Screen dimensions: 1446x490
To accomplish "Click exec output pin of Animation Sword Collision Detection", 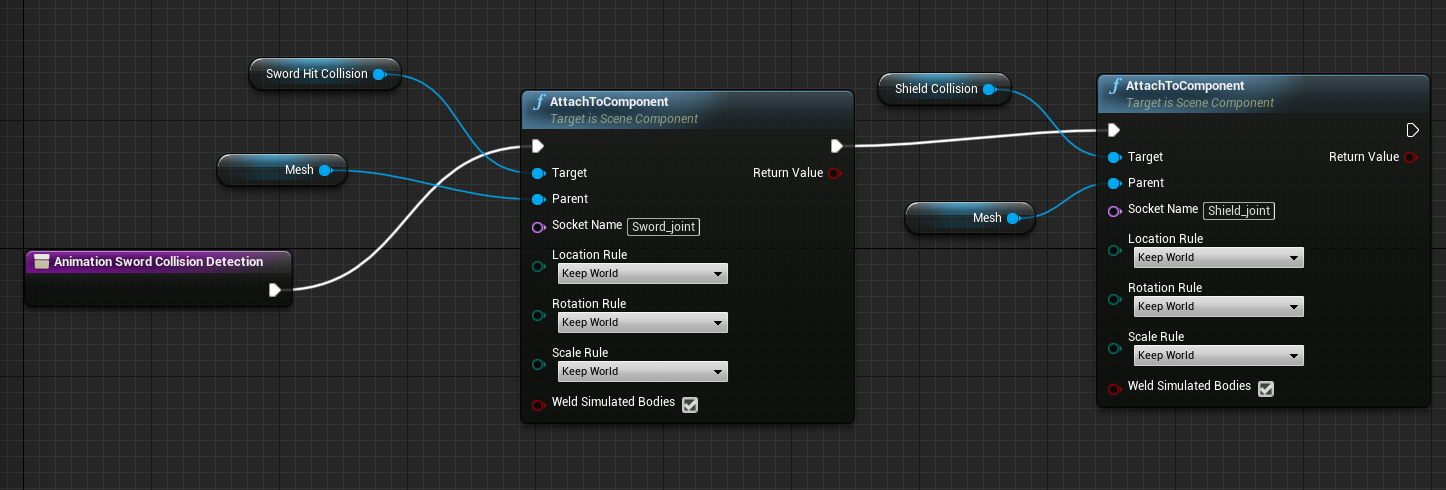I will point(275,290).
